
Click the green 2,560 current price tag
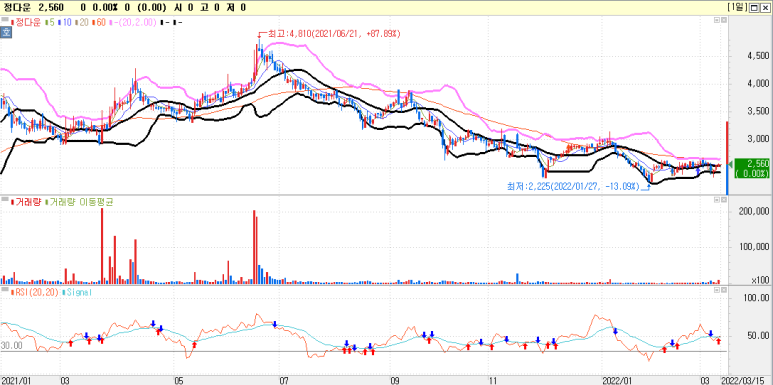pos(752,168)
